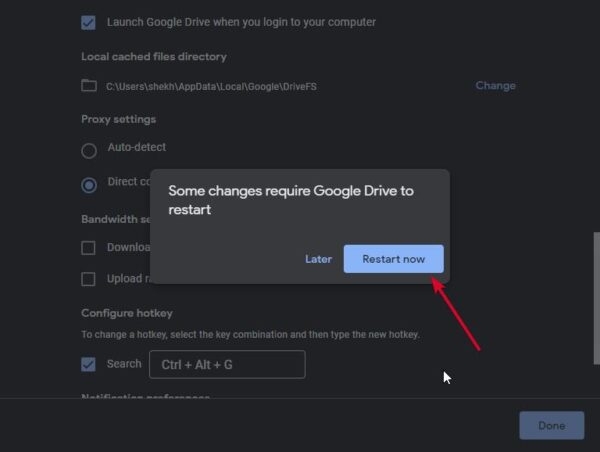
Task: Click Change for the cached files directory
Action: [495, 86]
